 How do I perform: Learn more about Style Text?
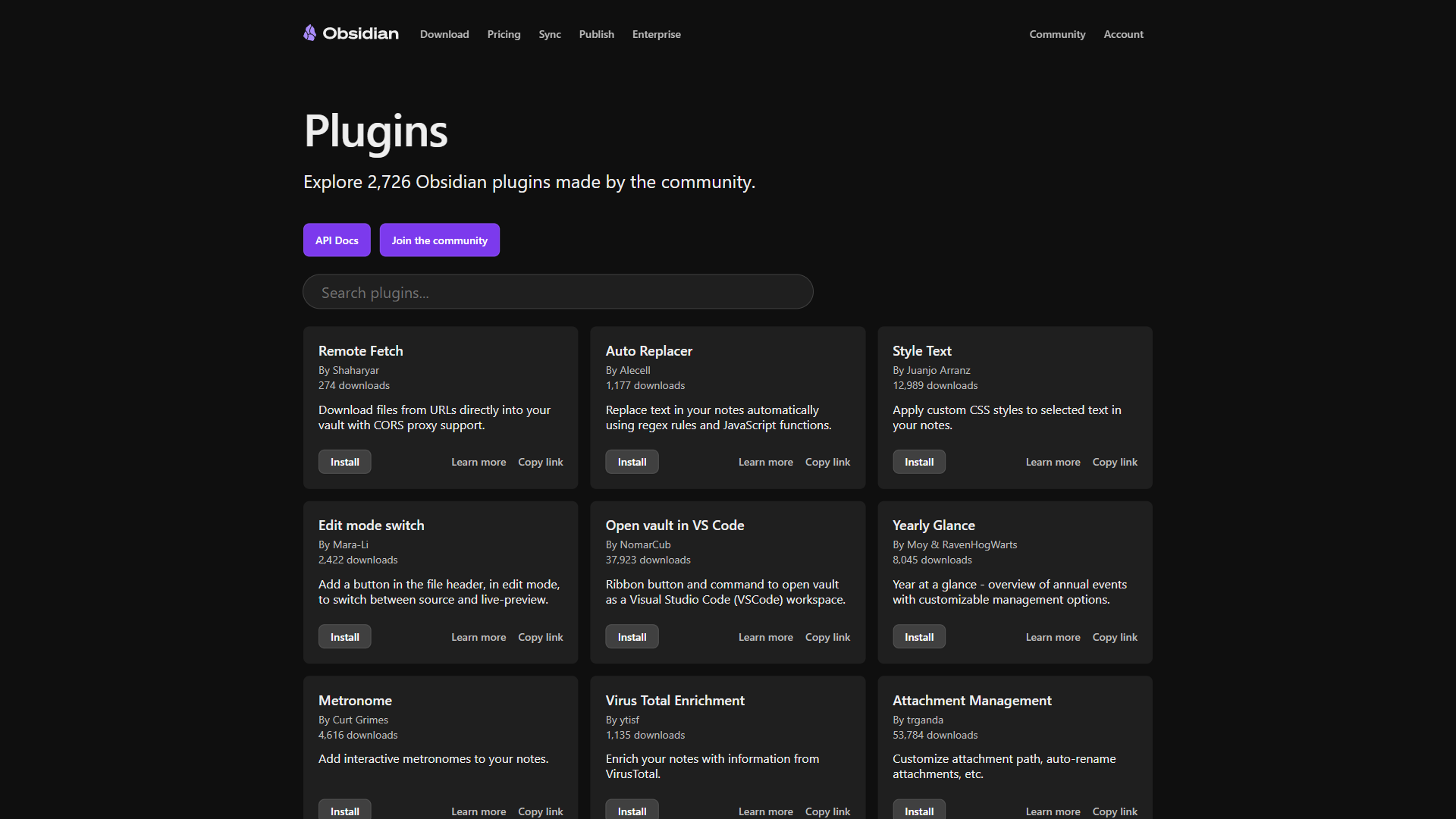tap(1053, 462)
